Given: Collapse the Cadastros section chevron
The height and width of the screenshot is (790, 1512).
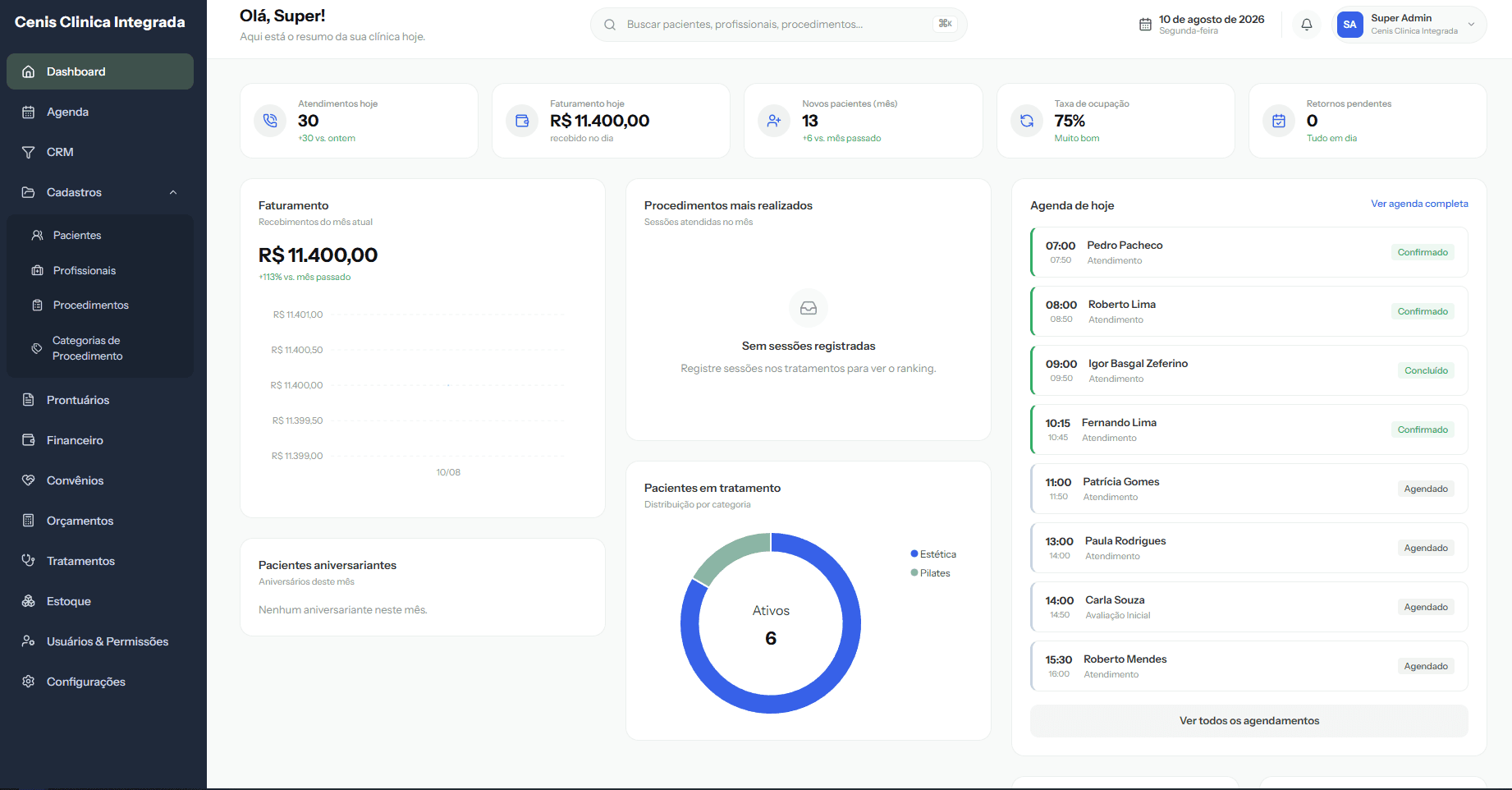Looking at the screenshot, I should click(173, 192).
